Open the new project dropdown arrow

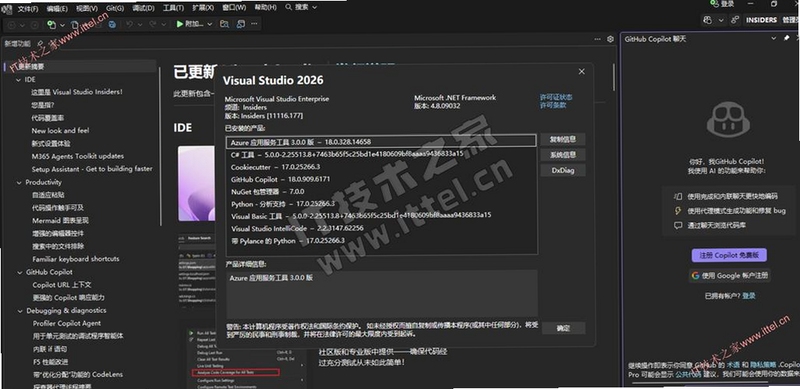tap(62, 25)
